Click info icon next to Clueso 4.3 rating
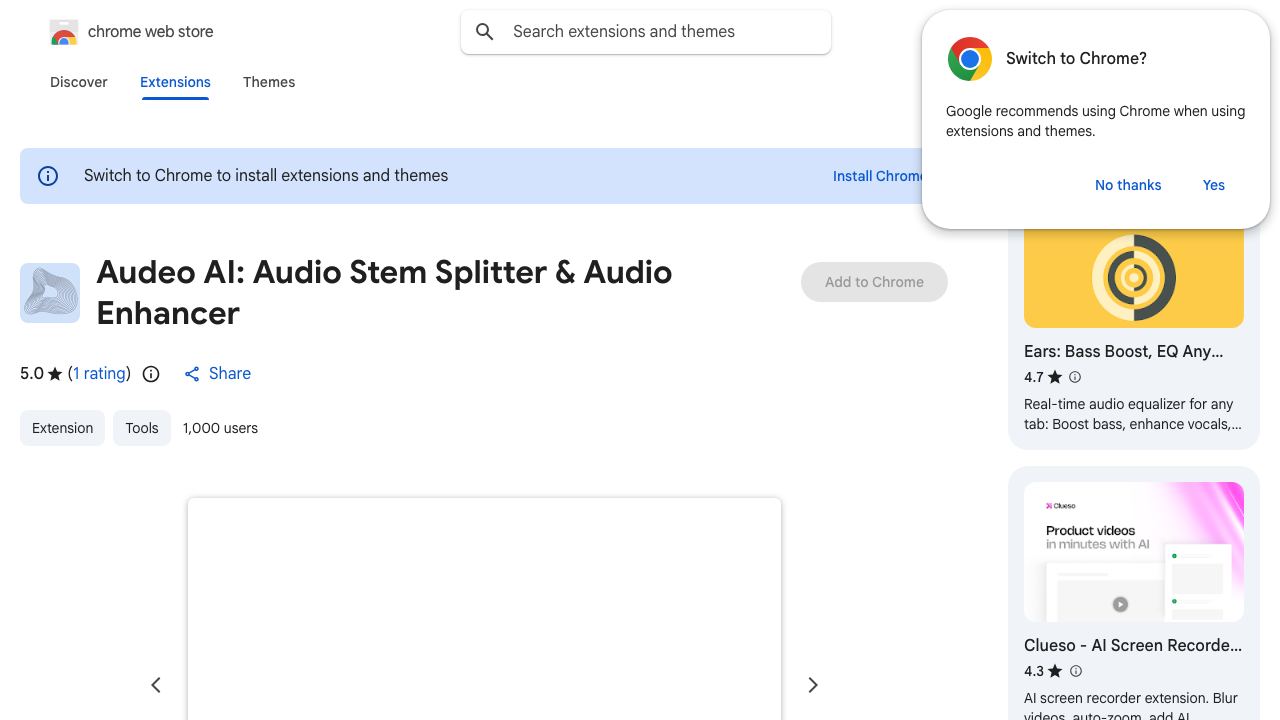Image resolution: width=1280 pixels, height=720 pixels. 1076,671
